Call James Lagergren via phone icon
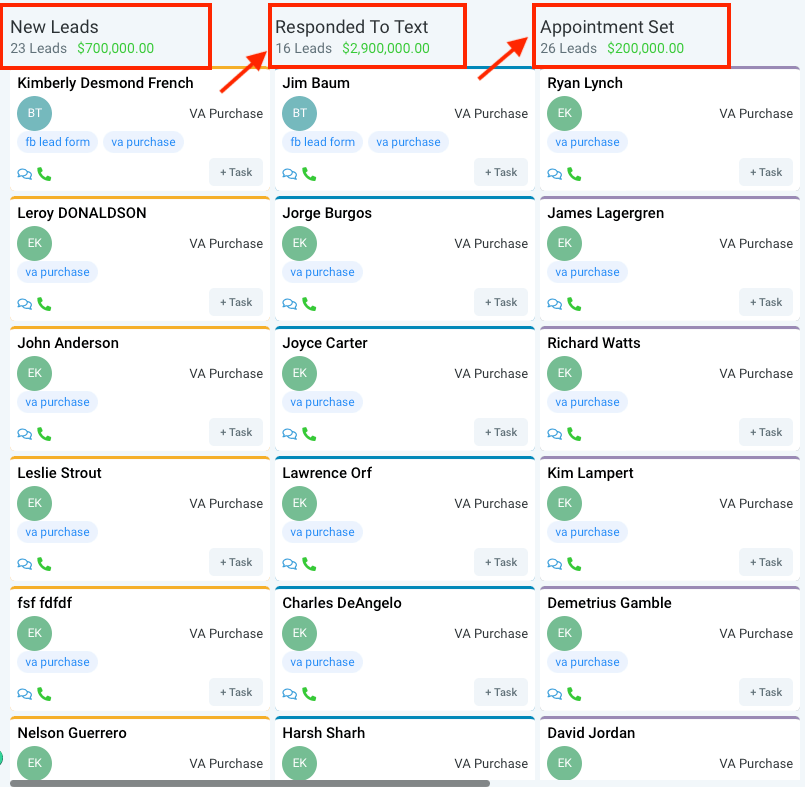 coord(574,304)
